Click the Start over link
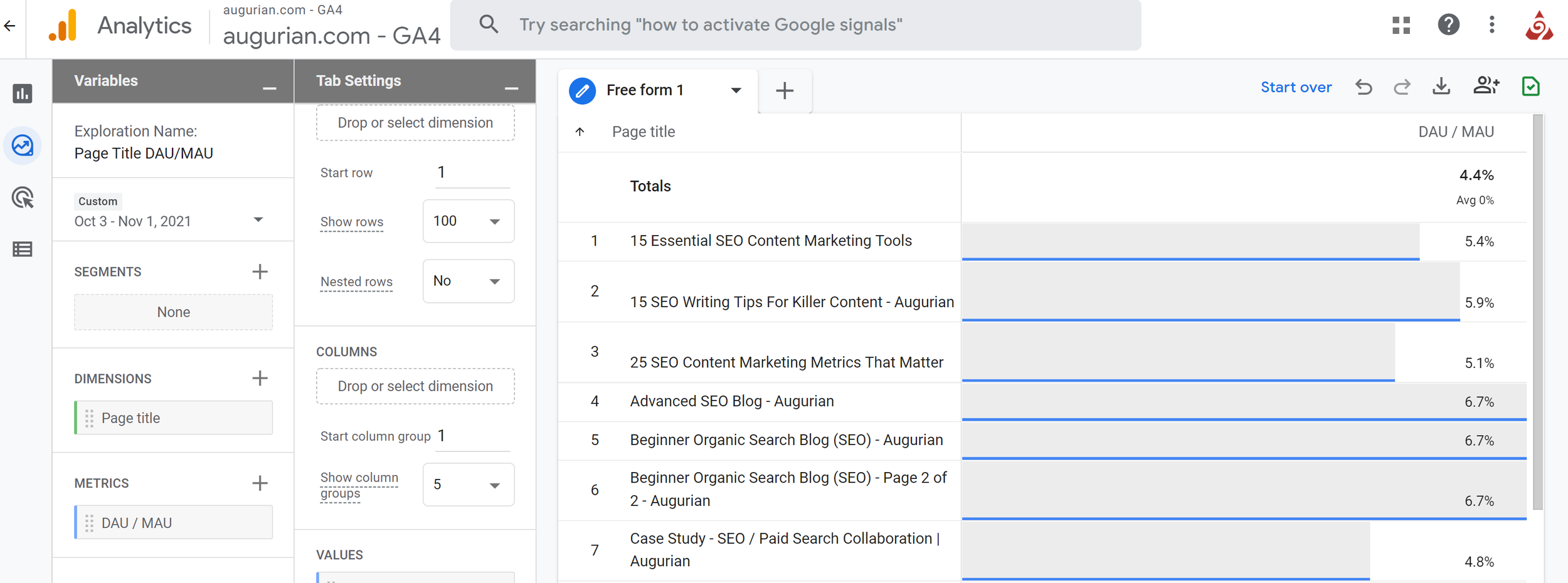 pyautogui.click(x=1296, y=88)
